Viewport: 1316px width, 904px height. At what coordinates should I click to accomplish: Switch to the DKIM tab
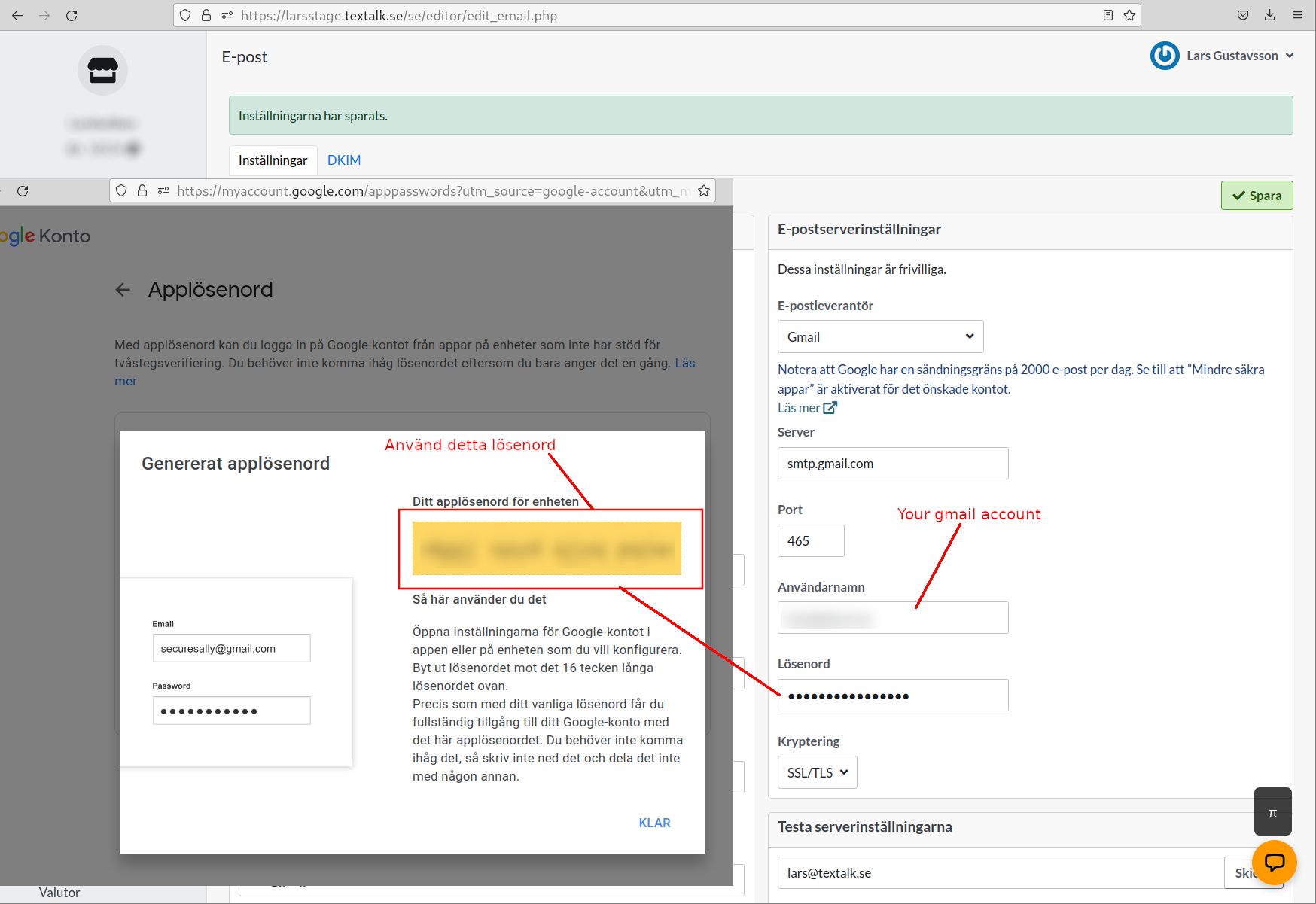344,160
